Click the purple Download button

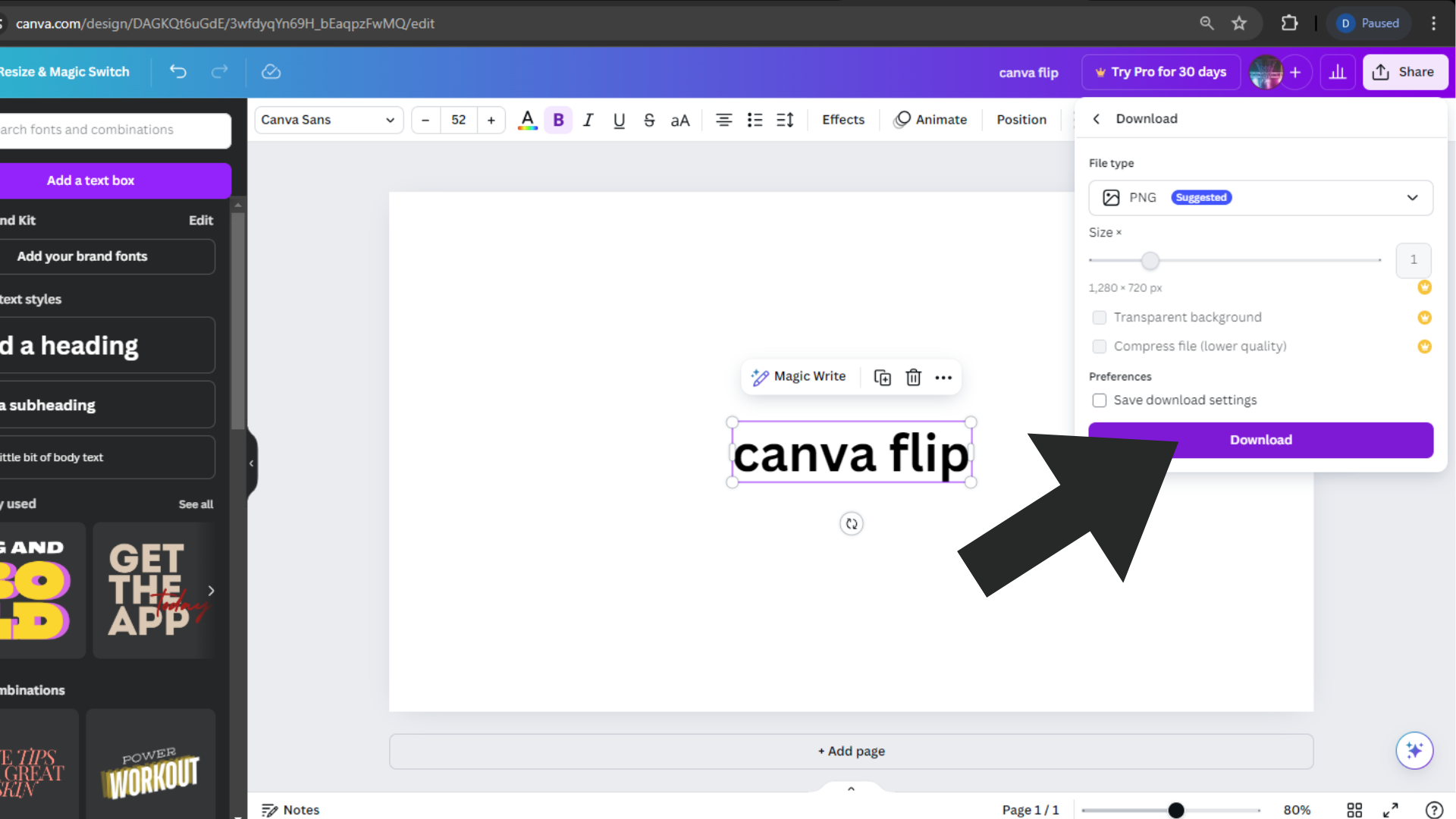point(1260,440)
